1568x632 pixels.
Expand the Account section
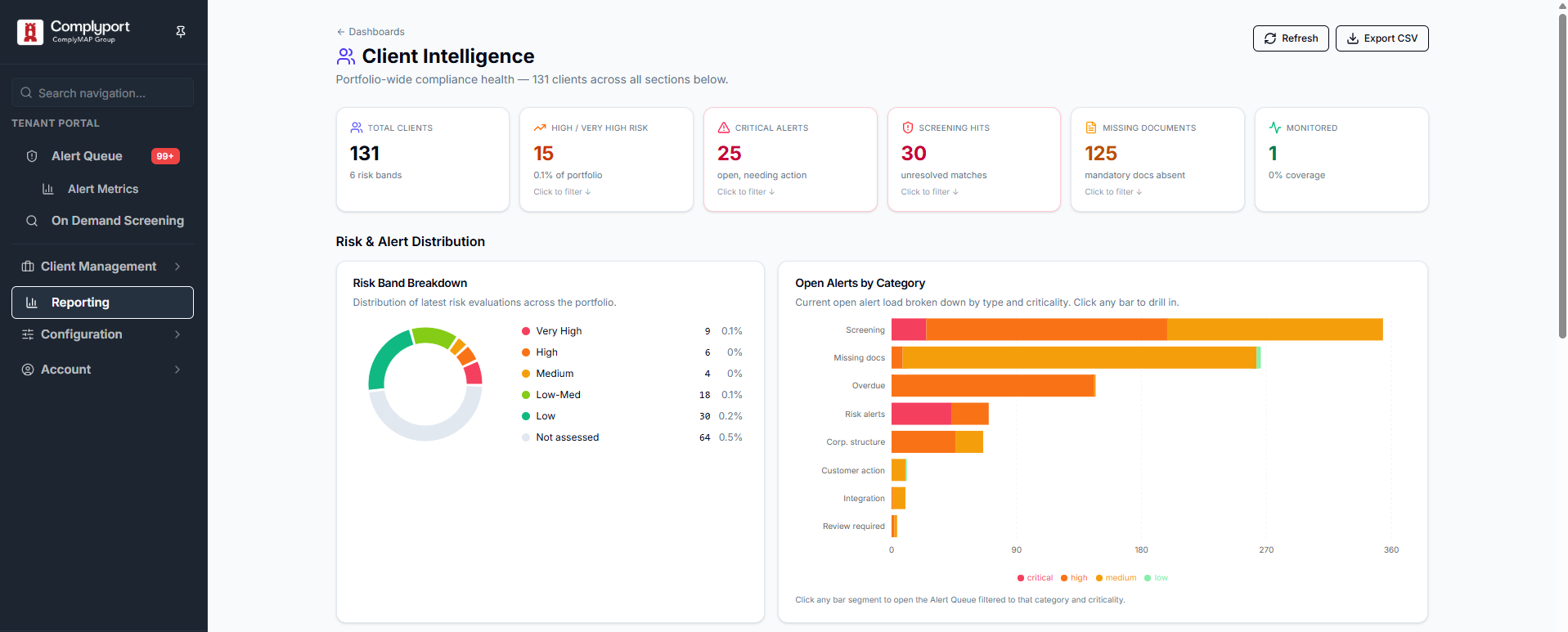click(x=102, y=370)
